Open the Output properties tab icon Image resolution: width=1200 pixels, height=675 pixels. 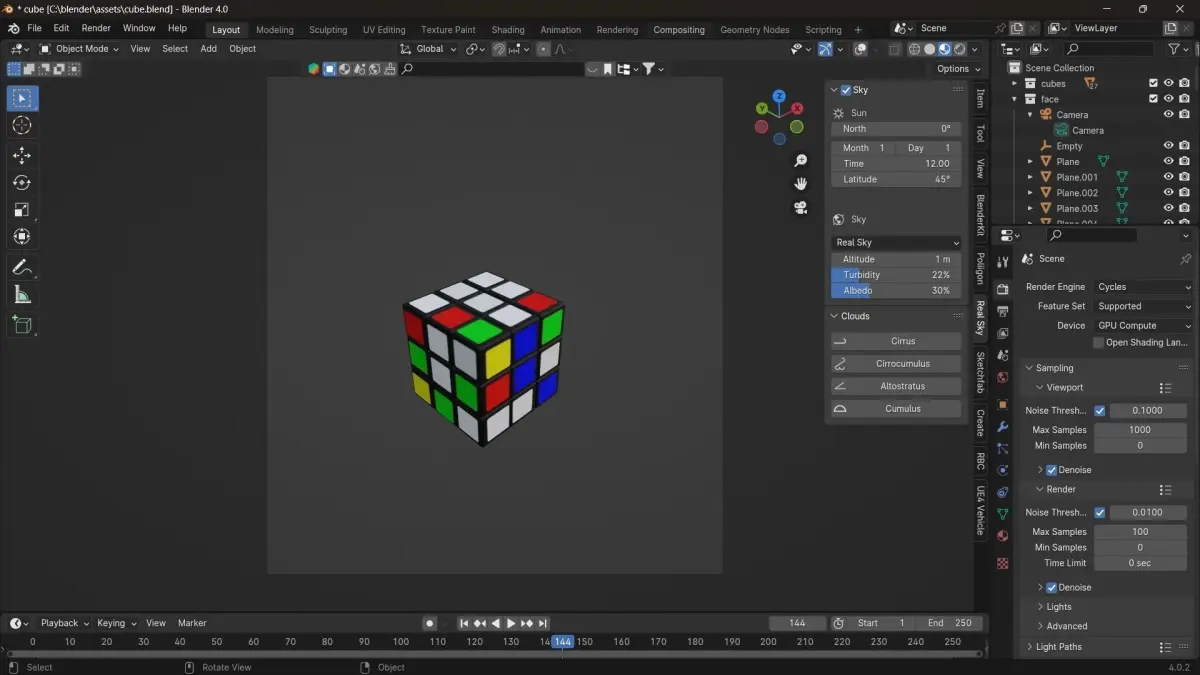click(x=1003, y=311)
